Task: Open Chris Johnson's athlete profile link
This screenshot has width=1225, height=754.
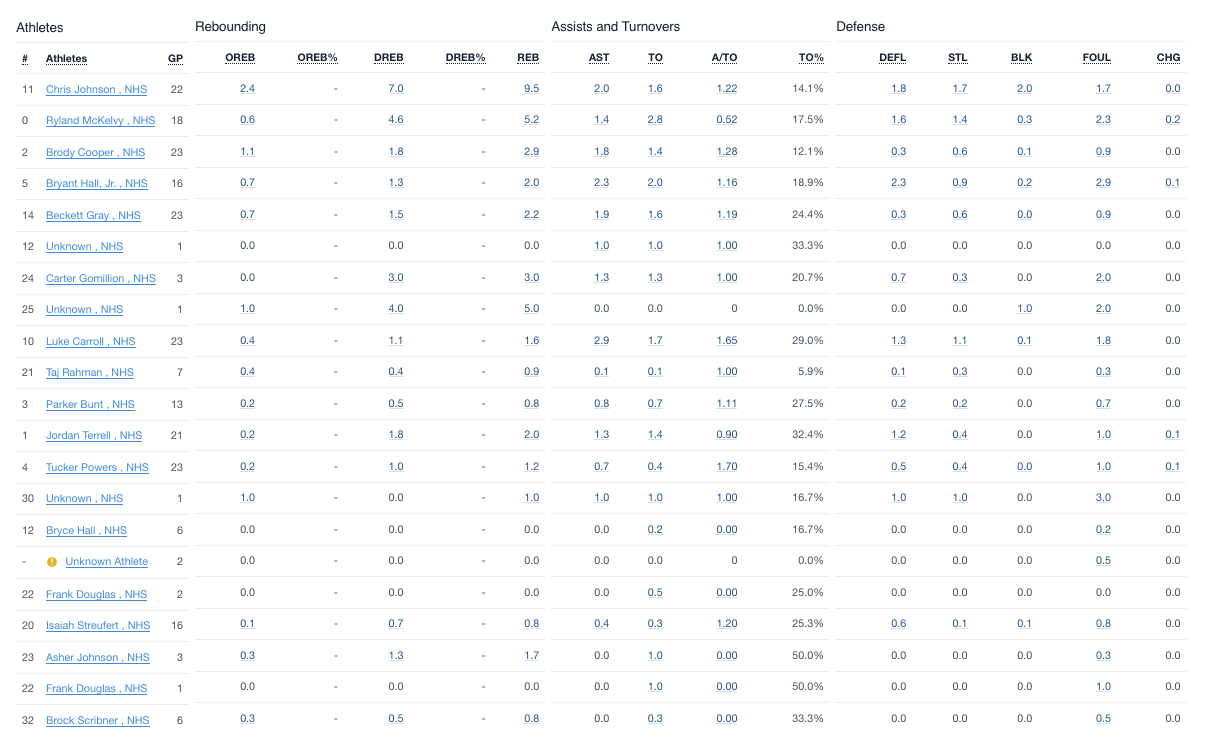Action: (x=96, y=89)
